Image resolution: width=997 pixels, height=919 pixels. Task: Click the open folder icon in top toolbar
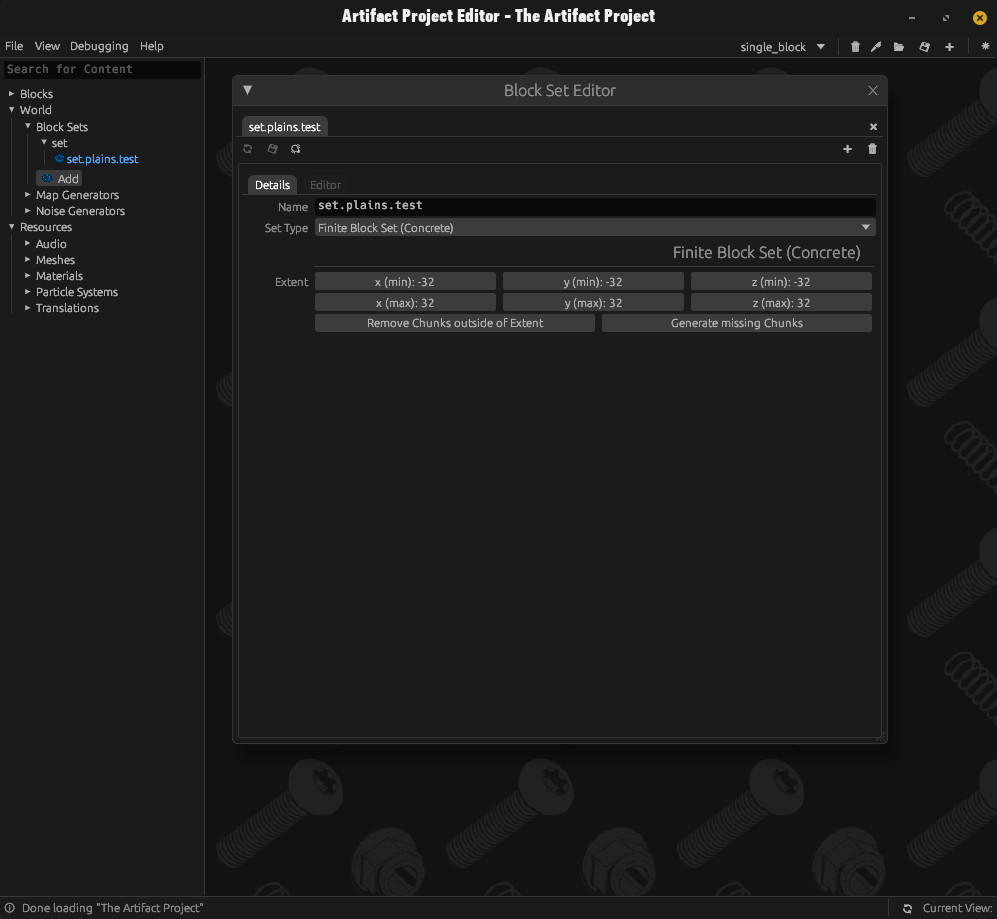coord(899,47)
